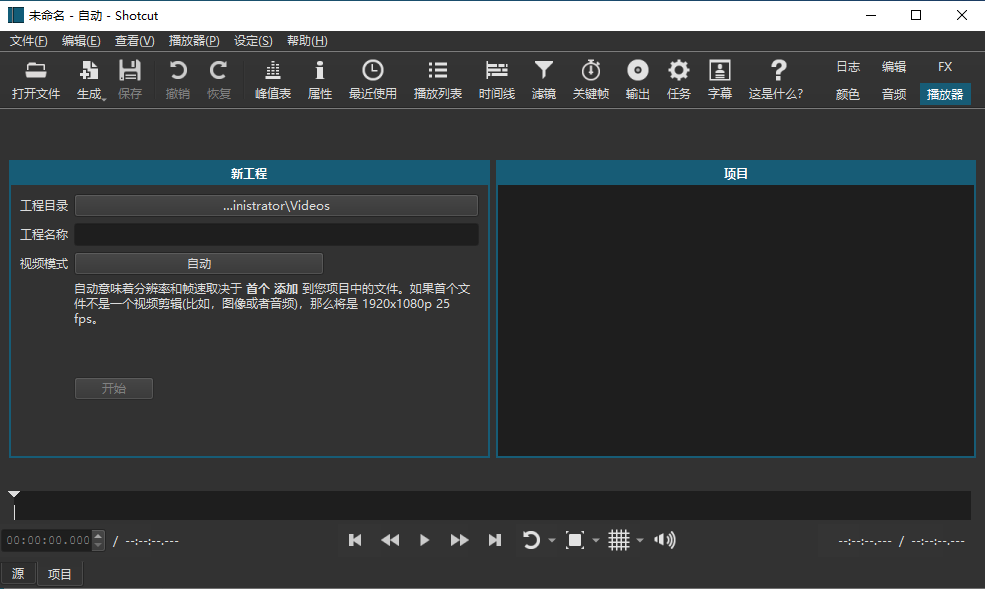Choose project folder ...inistrator\Videos button
985x589 pixels.
(276, 205)
